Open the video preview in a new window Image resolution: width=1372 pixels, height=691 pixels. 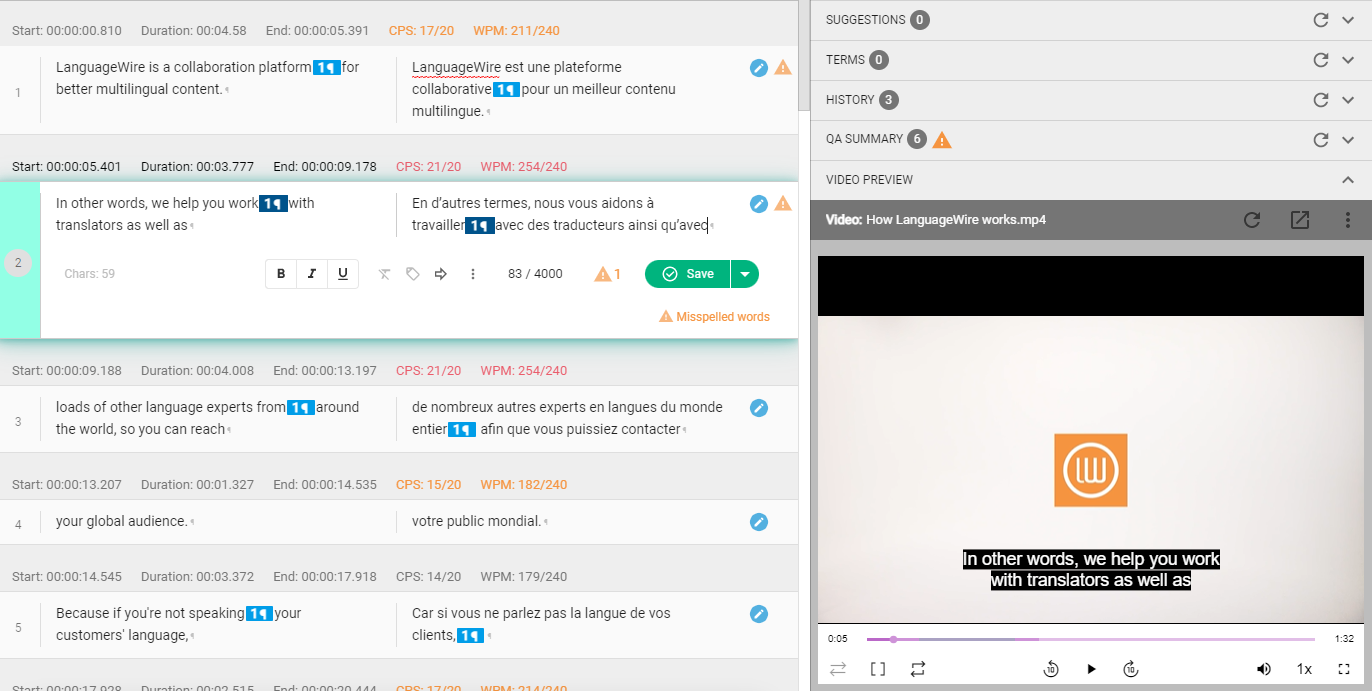(1300, 219)
